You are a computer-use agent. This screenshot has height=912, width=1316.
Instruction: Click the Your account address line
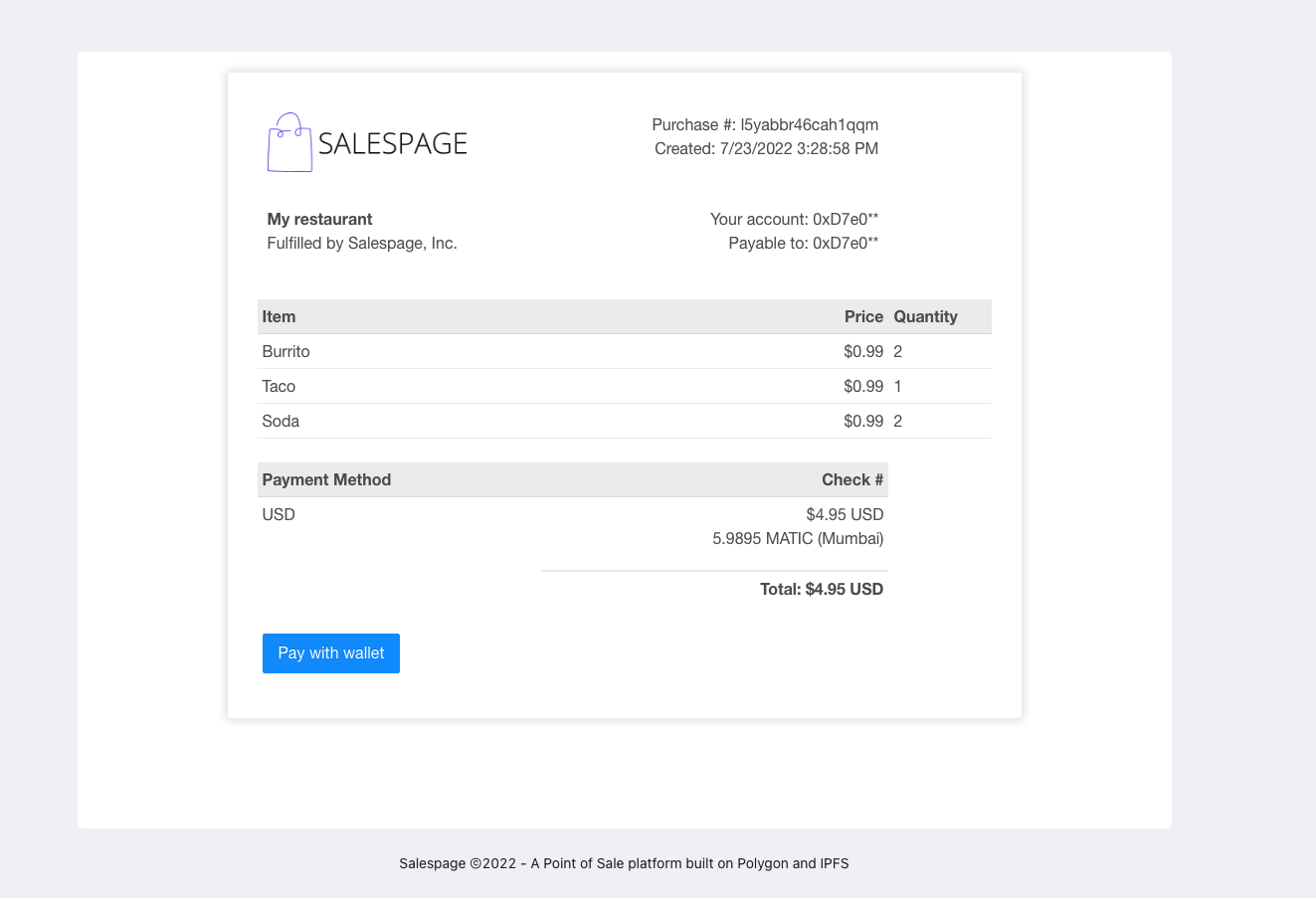pyautogui.click(x=794, y=219)
